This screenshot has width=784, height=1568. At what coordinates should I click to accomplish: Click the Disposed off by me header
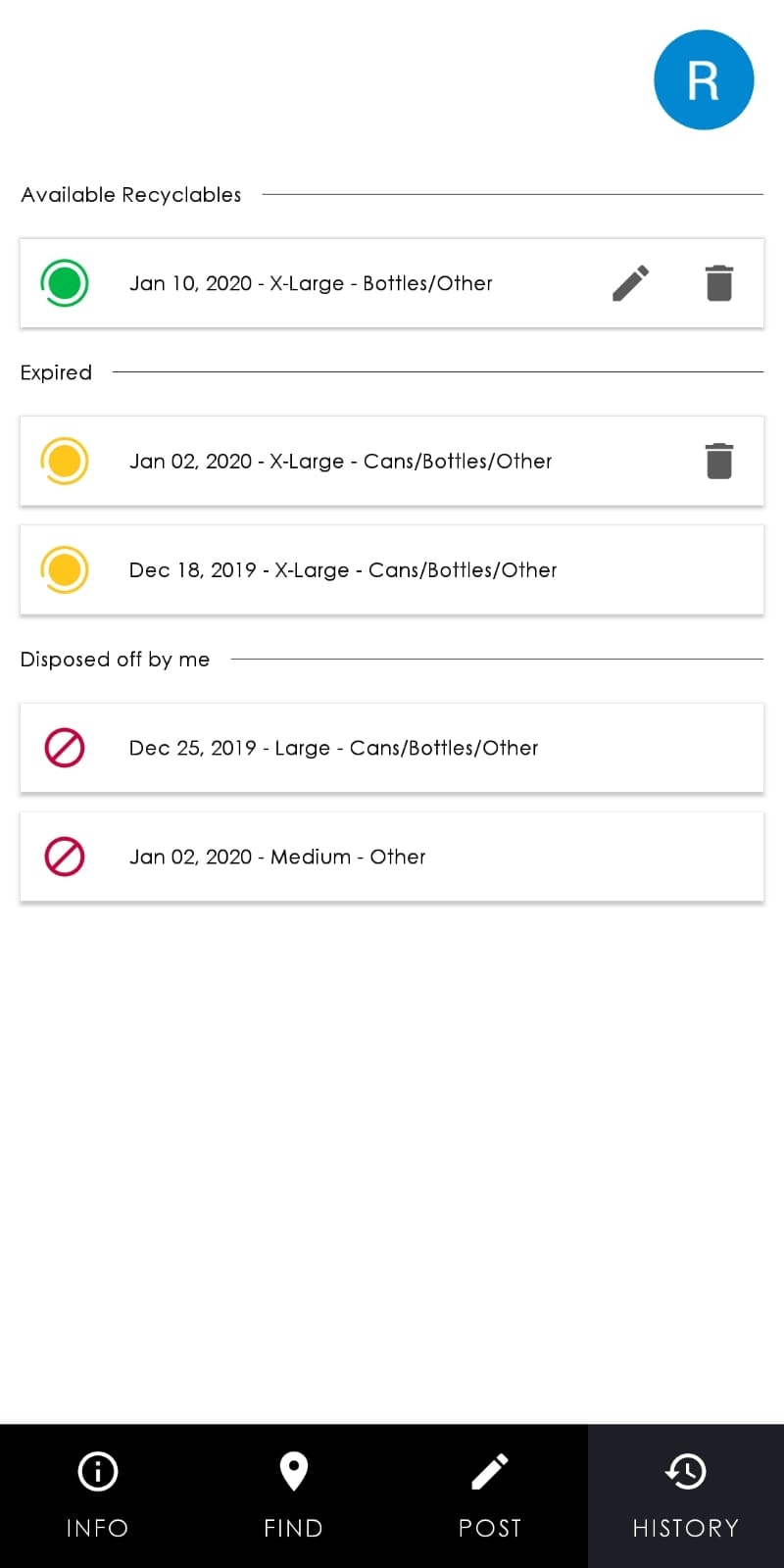[x=115, y=660]
